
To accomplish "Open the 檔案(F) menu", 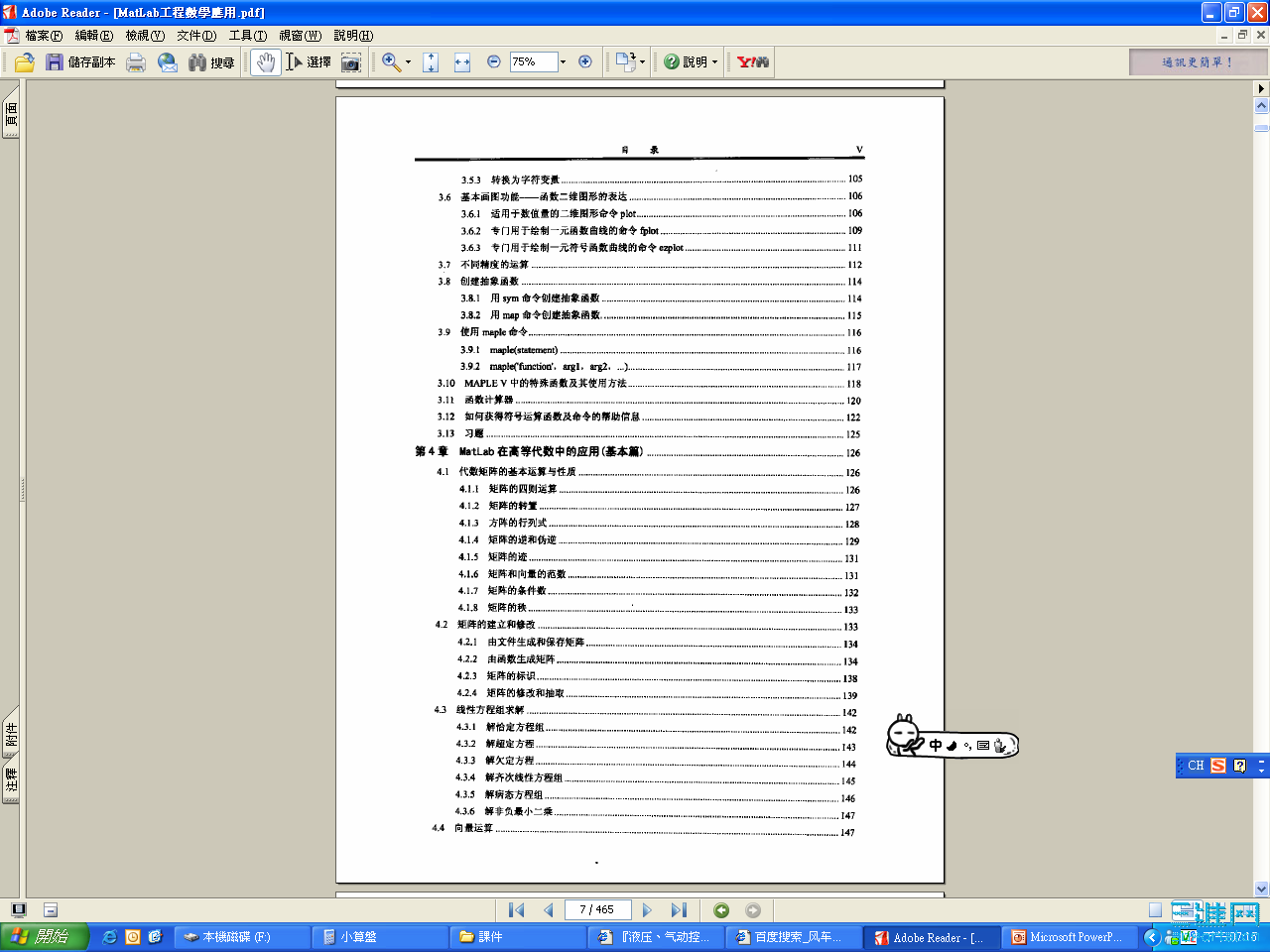I will pyautogui.click(x=44, y=36).
